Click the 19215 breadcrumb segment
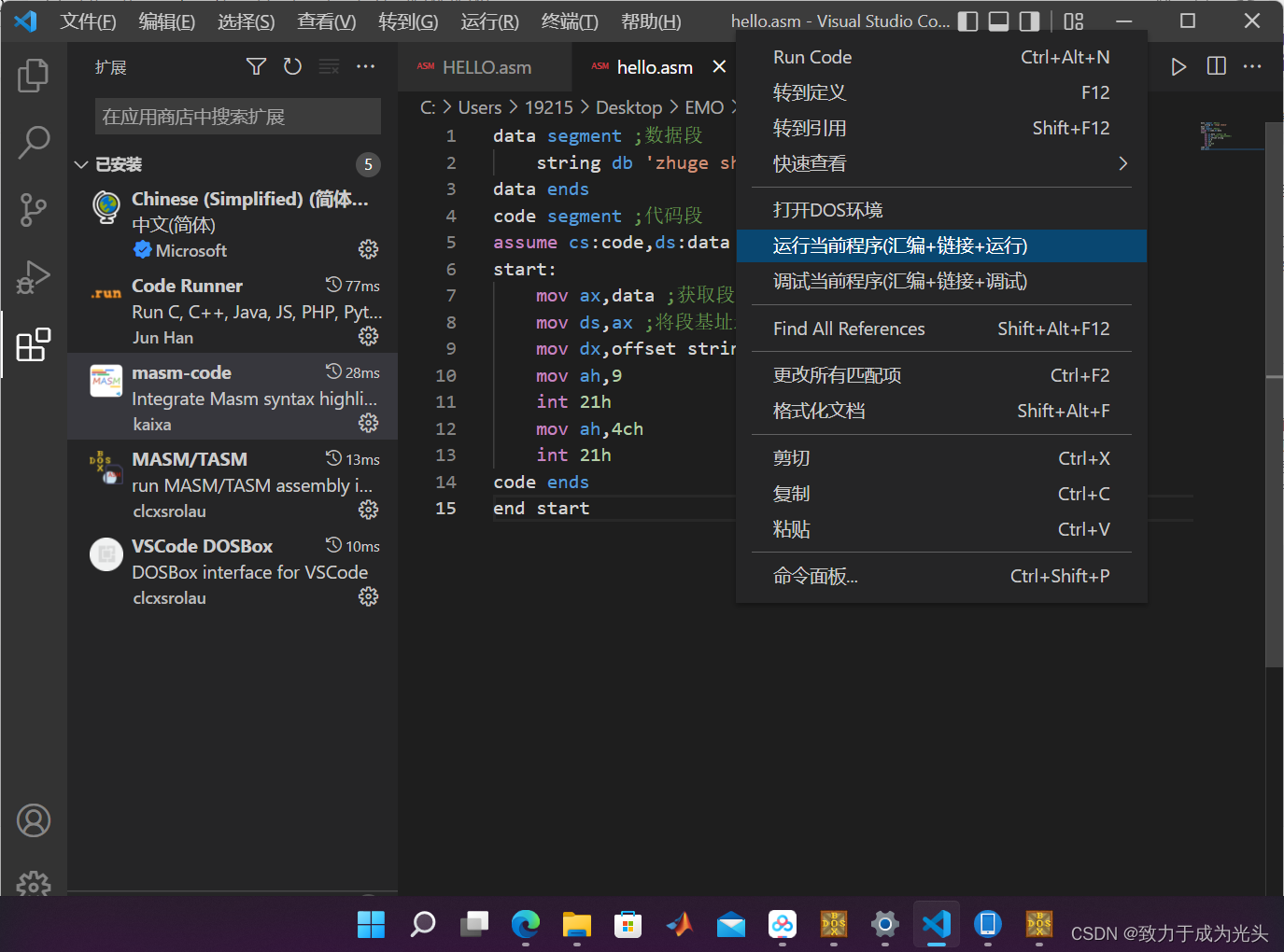The height and width of the screenshot is (952, 1284). tap(549, 107)
